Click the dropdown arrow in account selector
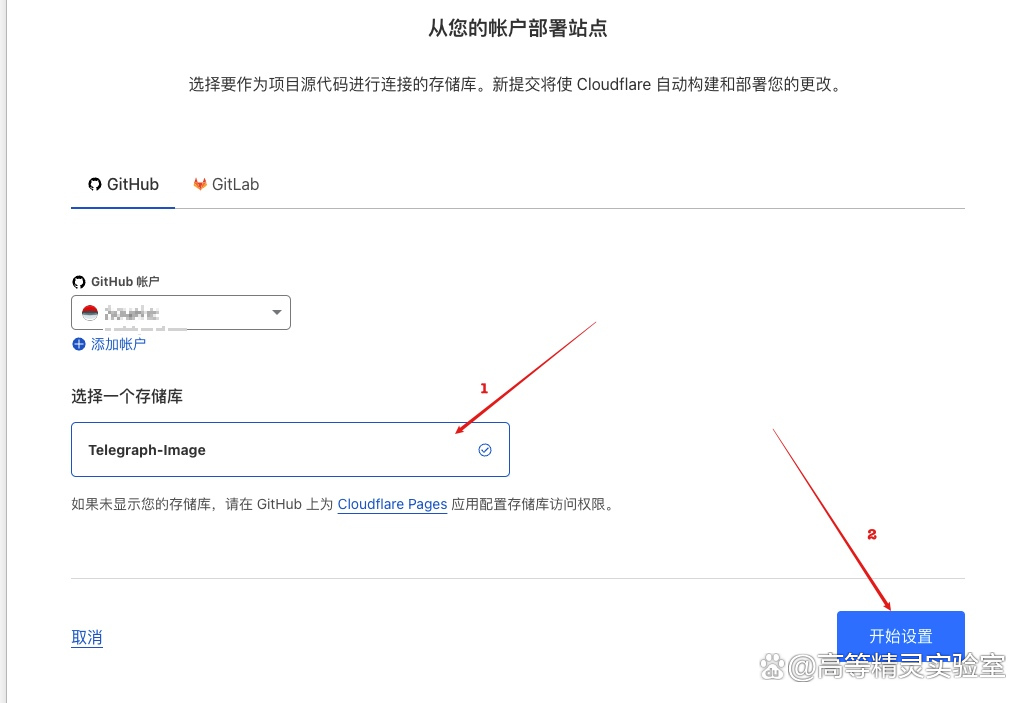The width and height of the screenshot is (1027, 703). tap(276, 313)
